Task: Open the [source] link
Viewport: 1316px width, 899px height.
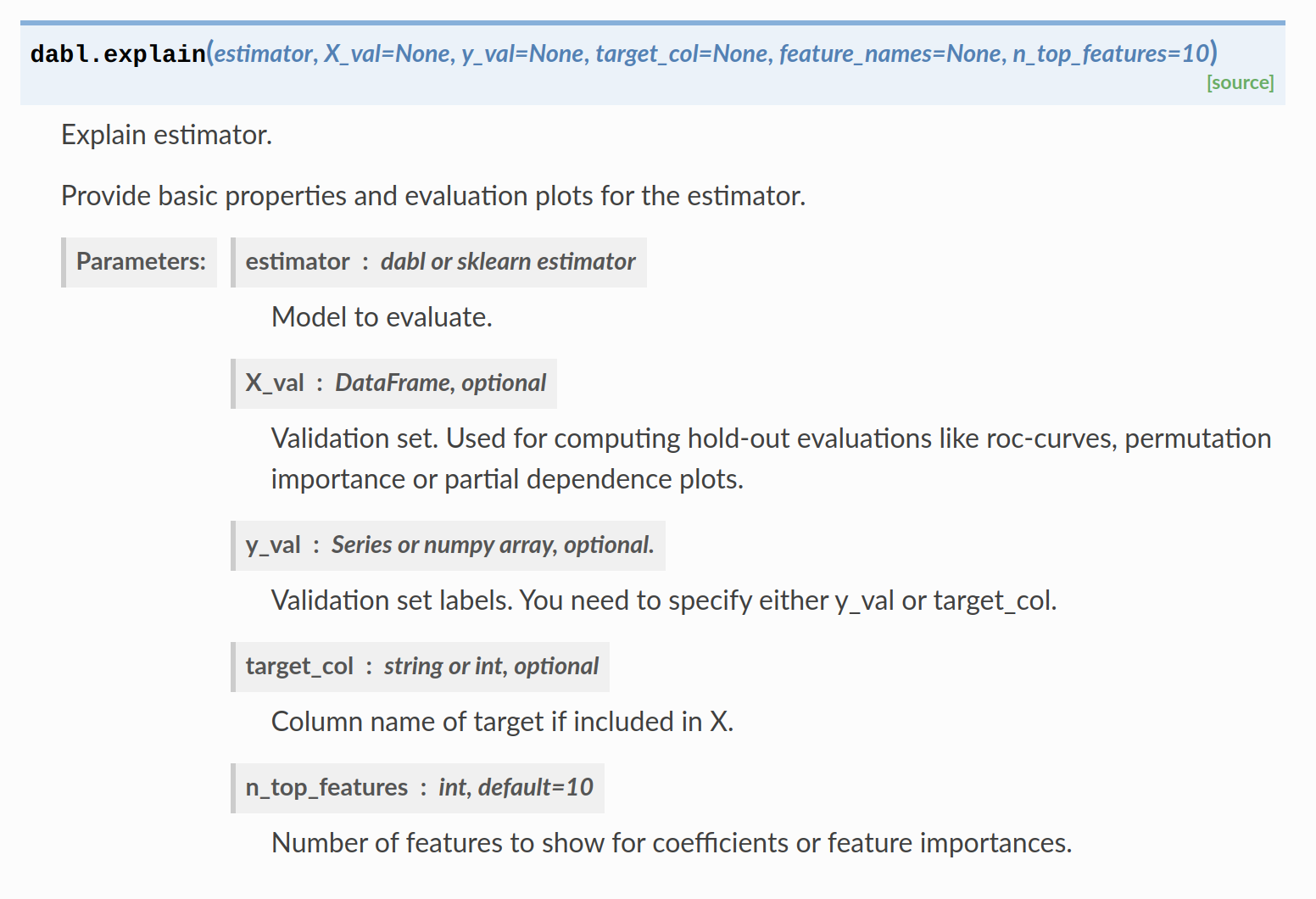Action: tap(1240, 82)
